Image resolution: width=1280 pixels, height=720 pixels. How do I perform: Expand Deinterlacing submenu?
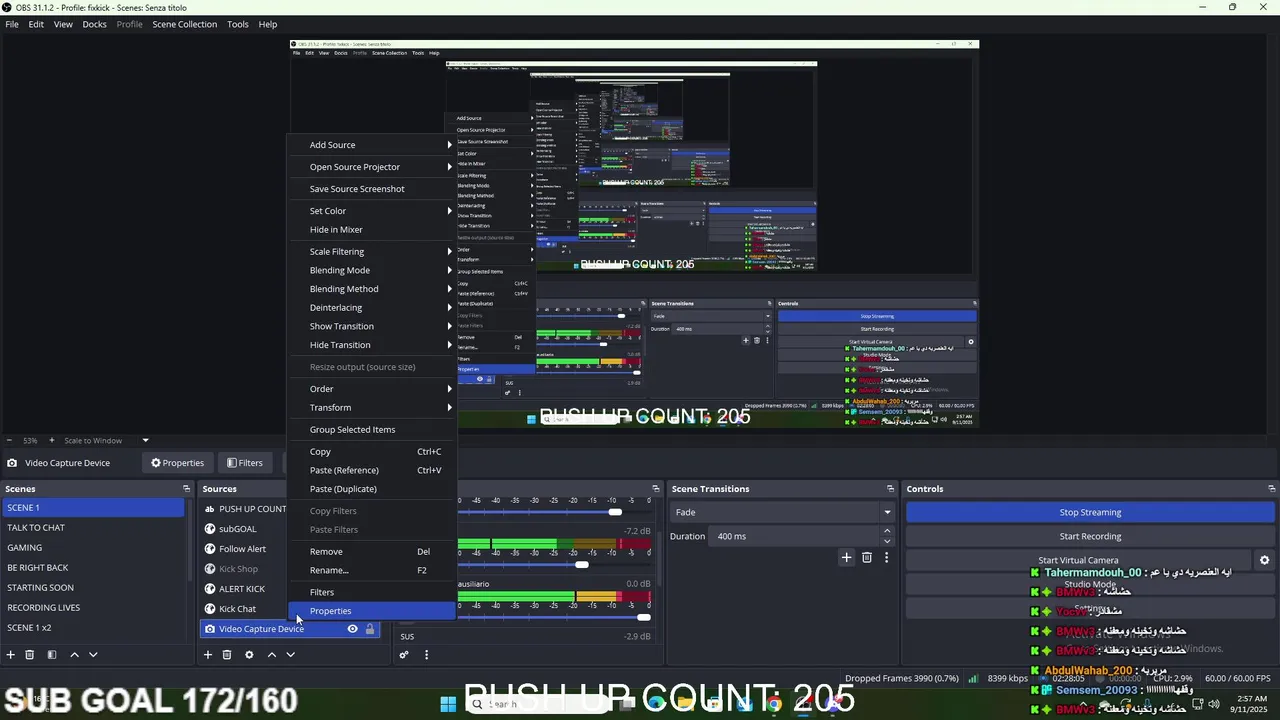click(x=372, y=308)
